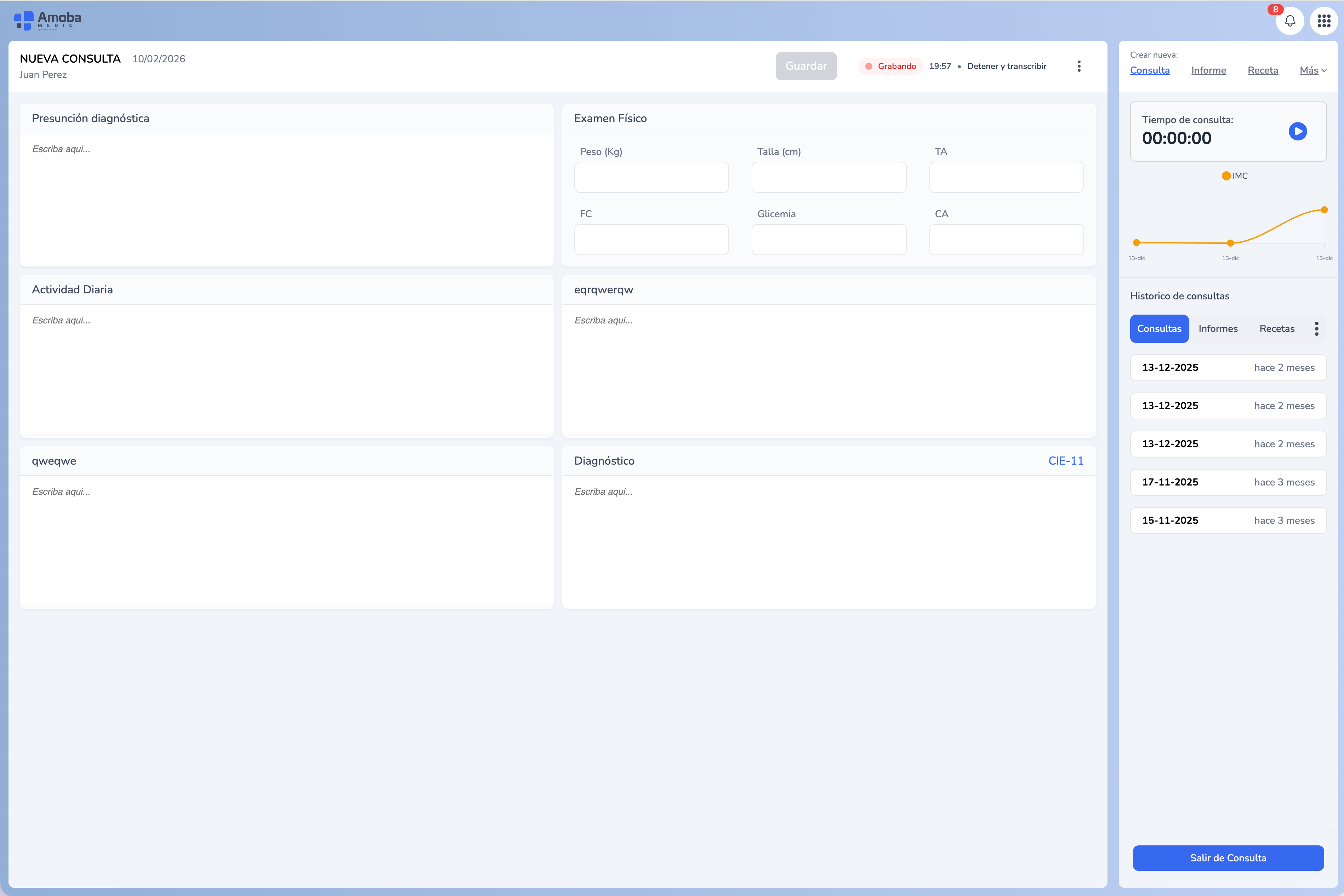Open the notifications bell icon
Image resolution: width=1344 pixels, height=896 pixels.
click(1290, 21)
